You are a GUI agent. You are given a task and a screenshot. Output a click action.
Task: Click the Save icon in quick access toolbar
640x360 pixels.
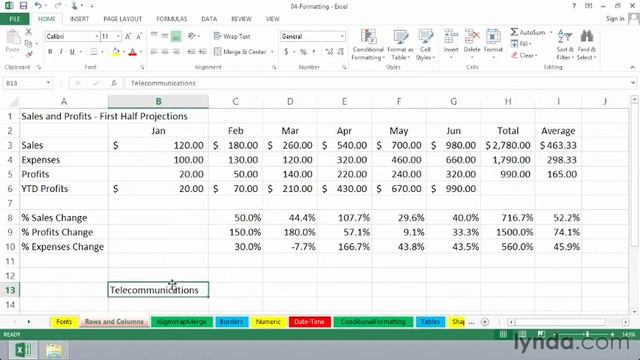point(23,6)
